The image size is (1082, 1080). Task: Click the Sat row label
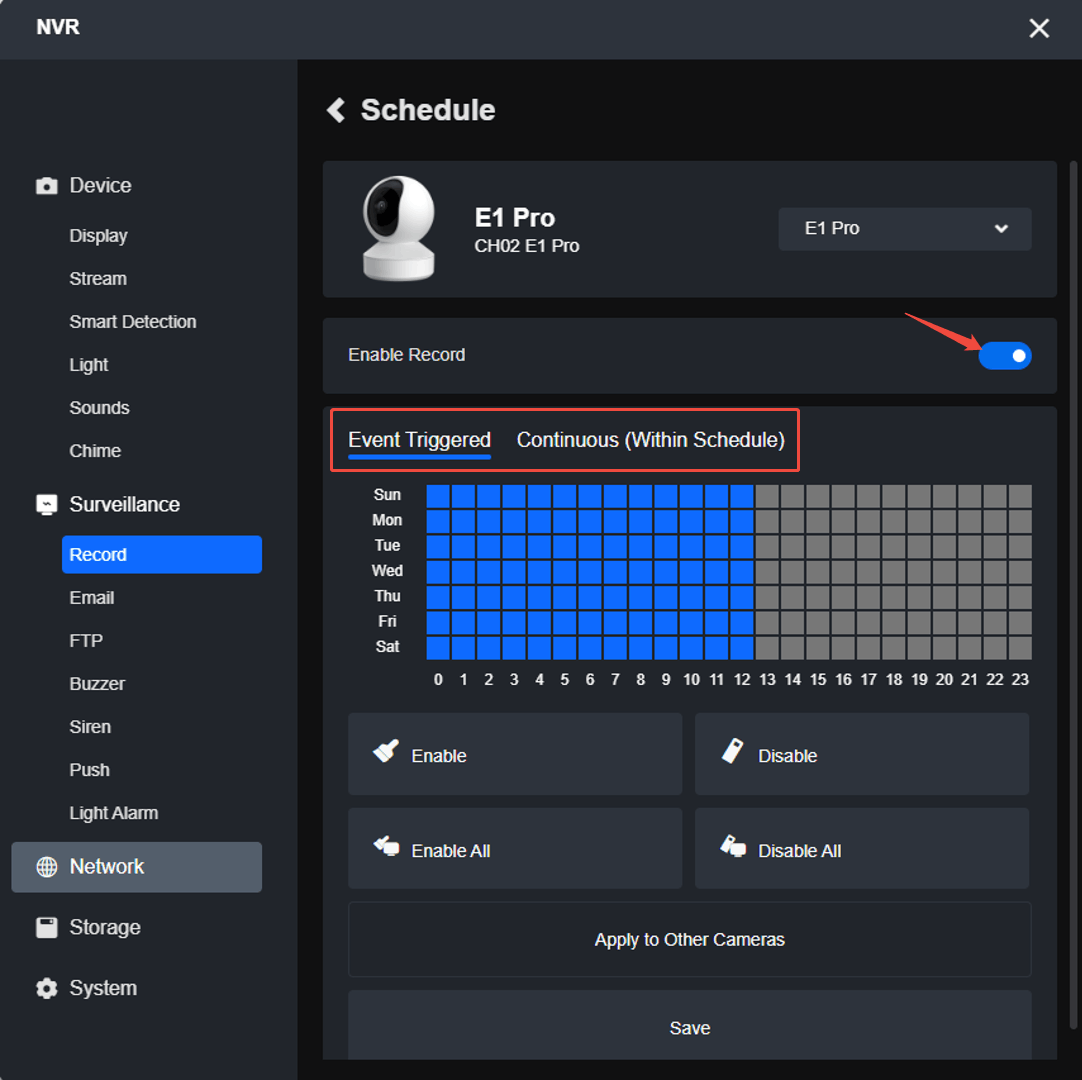[387, 647]
